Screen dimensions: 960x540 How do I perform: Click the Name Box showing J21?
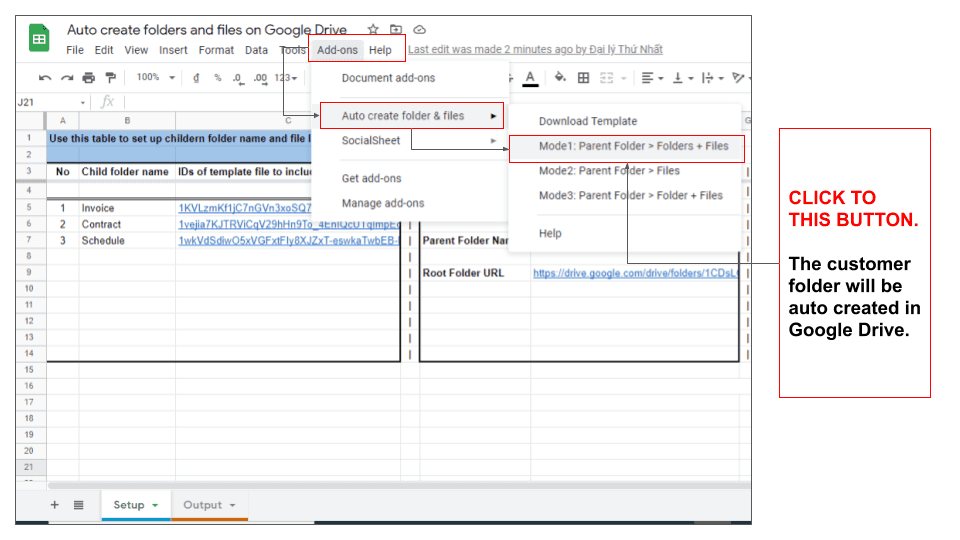coord(45,102)
